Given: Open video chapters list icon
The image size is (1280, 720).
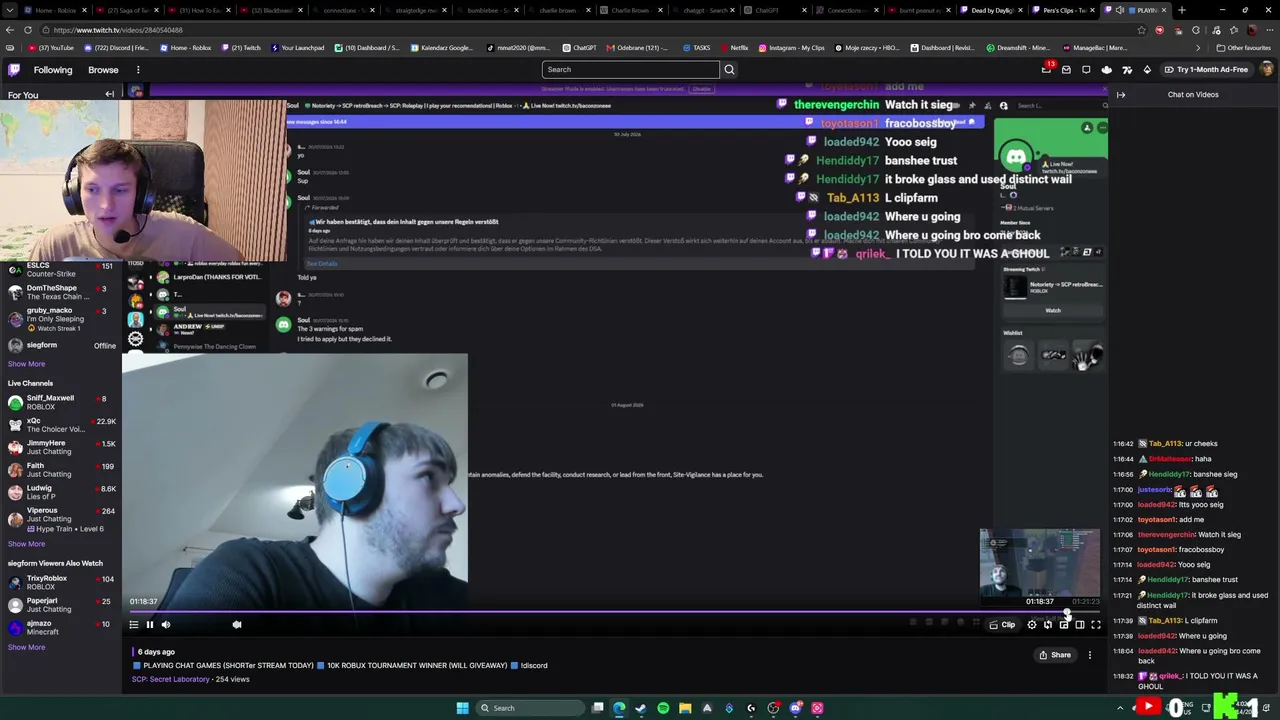Looking at the screenshot, I should tap(134, 625).
